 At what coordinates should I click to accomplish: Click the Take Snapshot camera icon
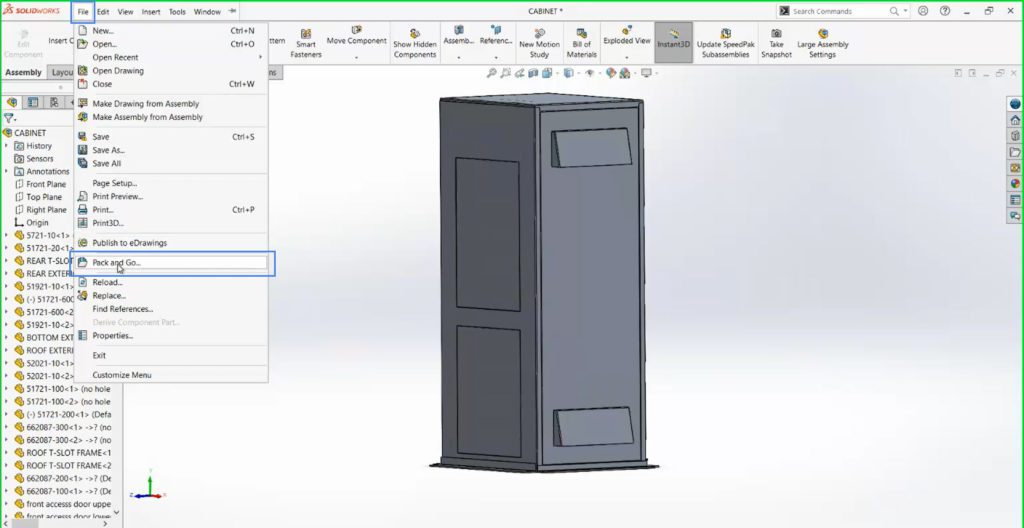[776, 34]
